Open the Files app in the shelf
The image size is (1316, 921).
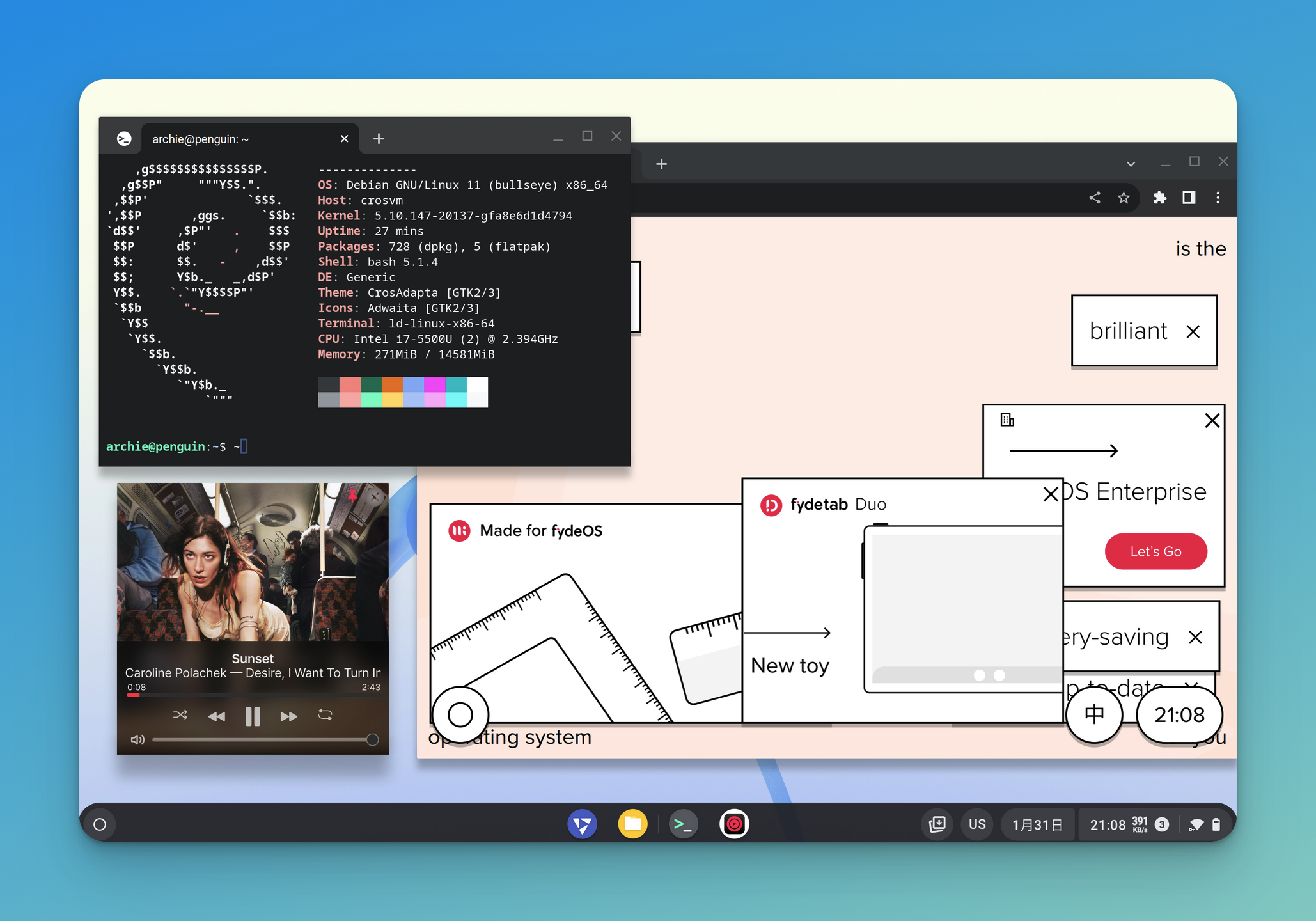pos(632,824)
